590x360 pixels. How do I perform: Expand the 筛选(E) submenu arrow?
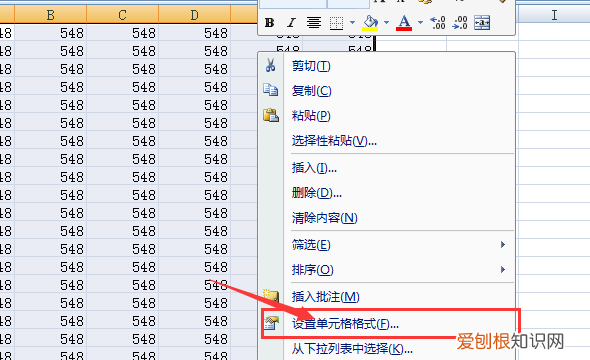tap(503, 245)
